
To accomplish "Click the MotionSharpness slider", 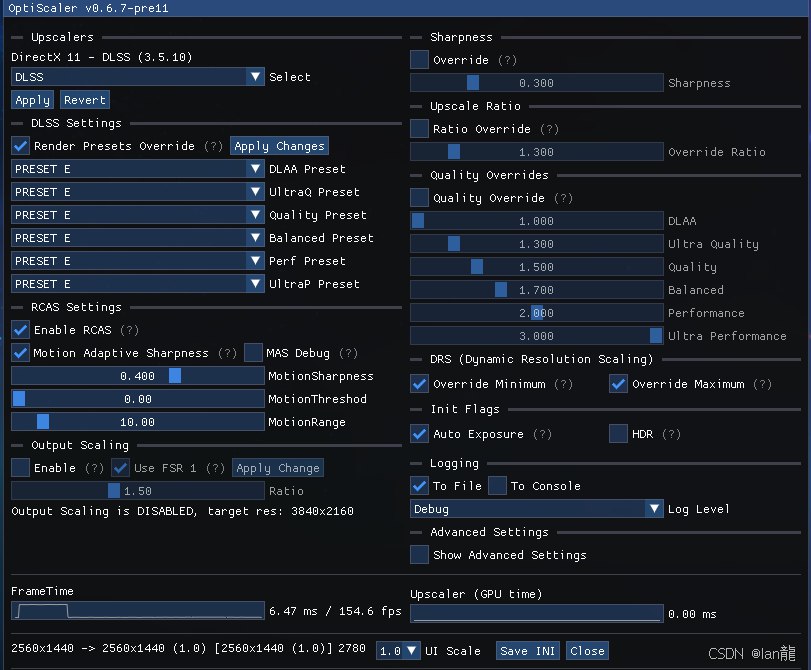I will (x=137, y=376).
